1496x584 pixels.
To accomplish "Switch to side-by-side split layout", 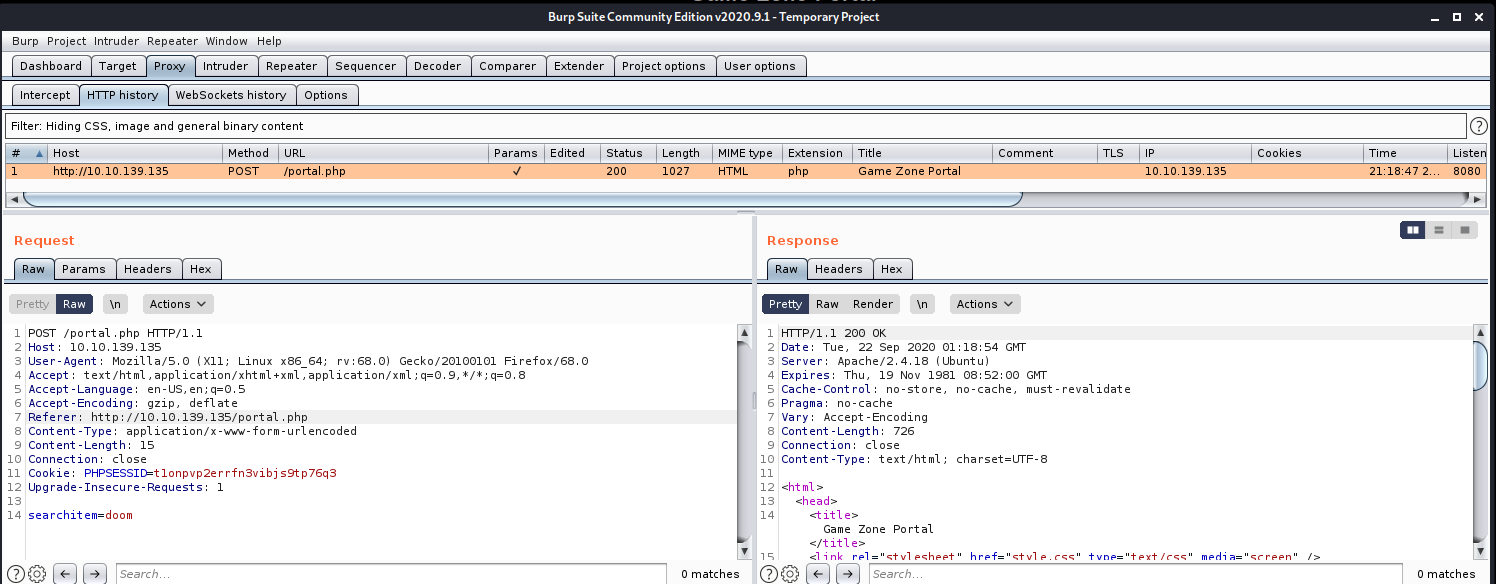I will tap(1413, 230).
